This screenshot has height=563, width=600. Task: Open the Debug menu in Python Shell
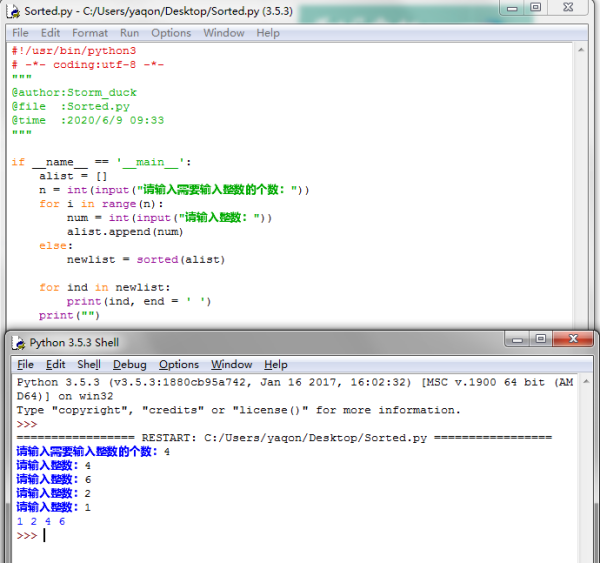click(x=129, y=365)
